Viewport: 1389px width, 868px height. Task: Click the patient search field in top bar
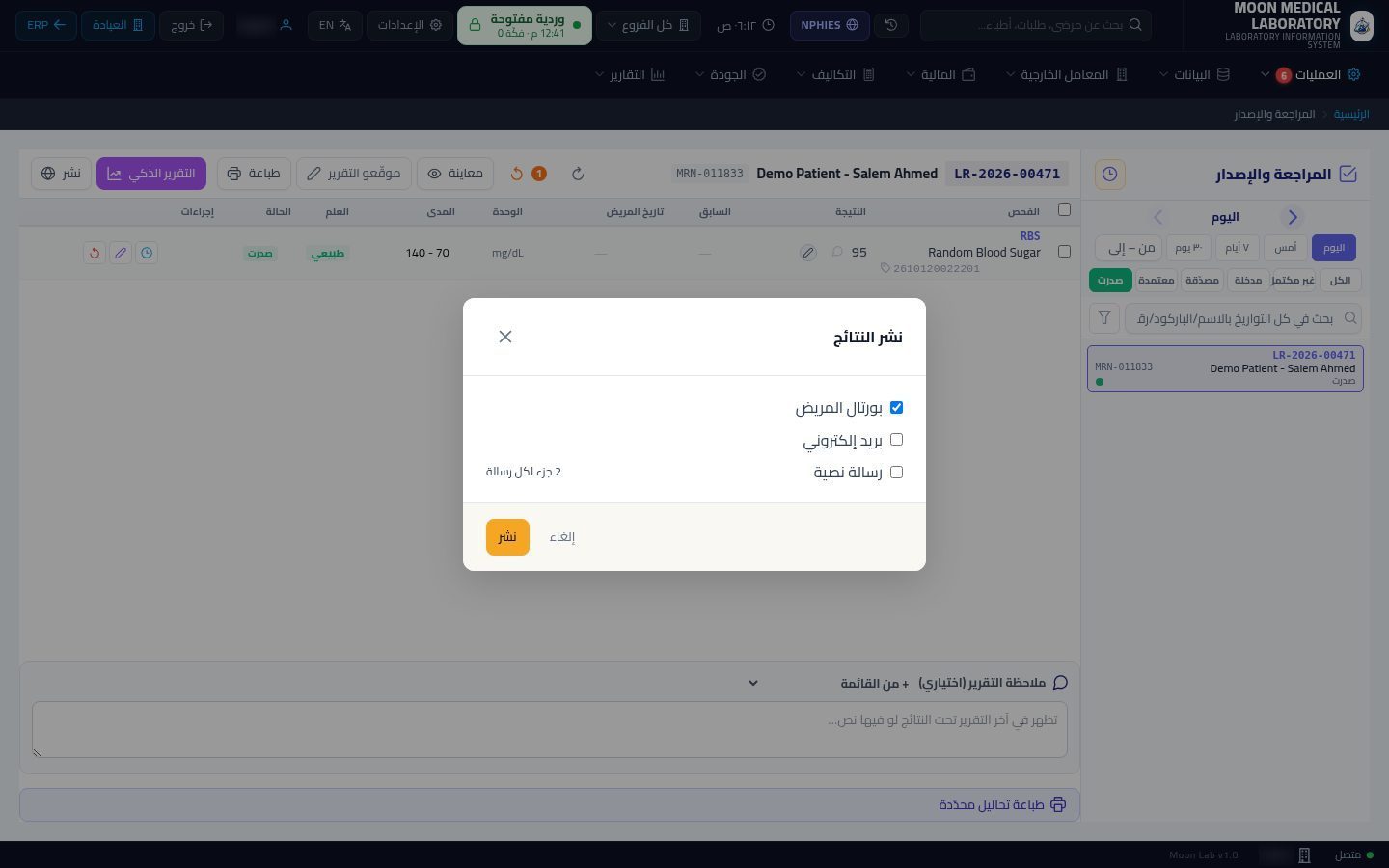1036,25
